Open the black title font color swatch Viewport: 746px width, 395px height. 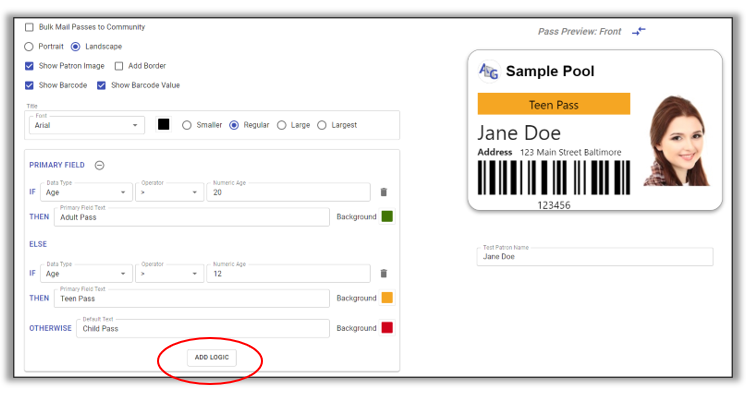click(x=164, y=125)
